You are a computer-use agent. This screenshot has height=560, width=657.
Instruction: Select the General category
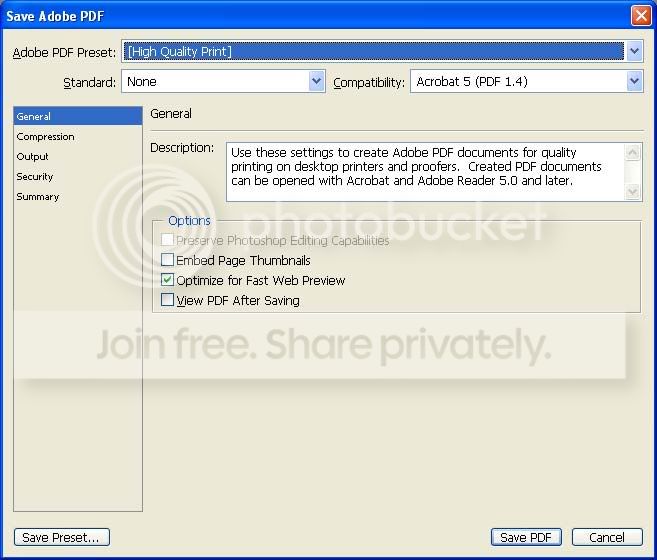[78, 116]
